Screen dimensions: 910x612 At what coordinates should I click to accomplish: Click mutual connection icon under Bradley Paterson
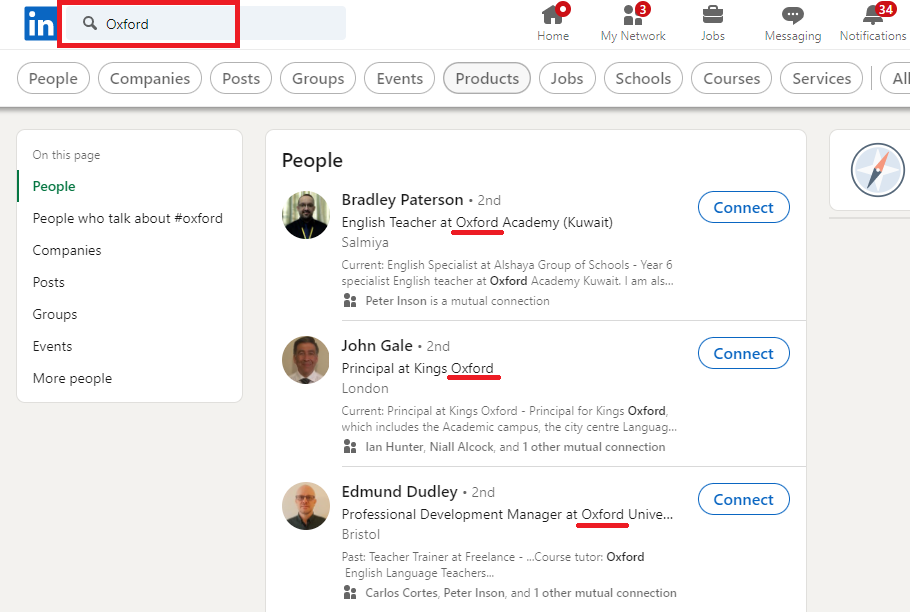tap(350, 300)
